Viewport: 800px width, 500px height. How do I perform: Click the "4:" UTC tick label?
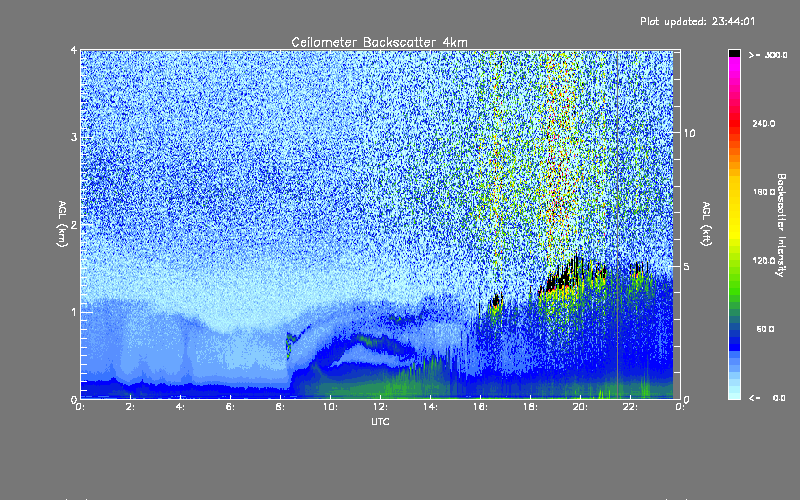(181, 407)
